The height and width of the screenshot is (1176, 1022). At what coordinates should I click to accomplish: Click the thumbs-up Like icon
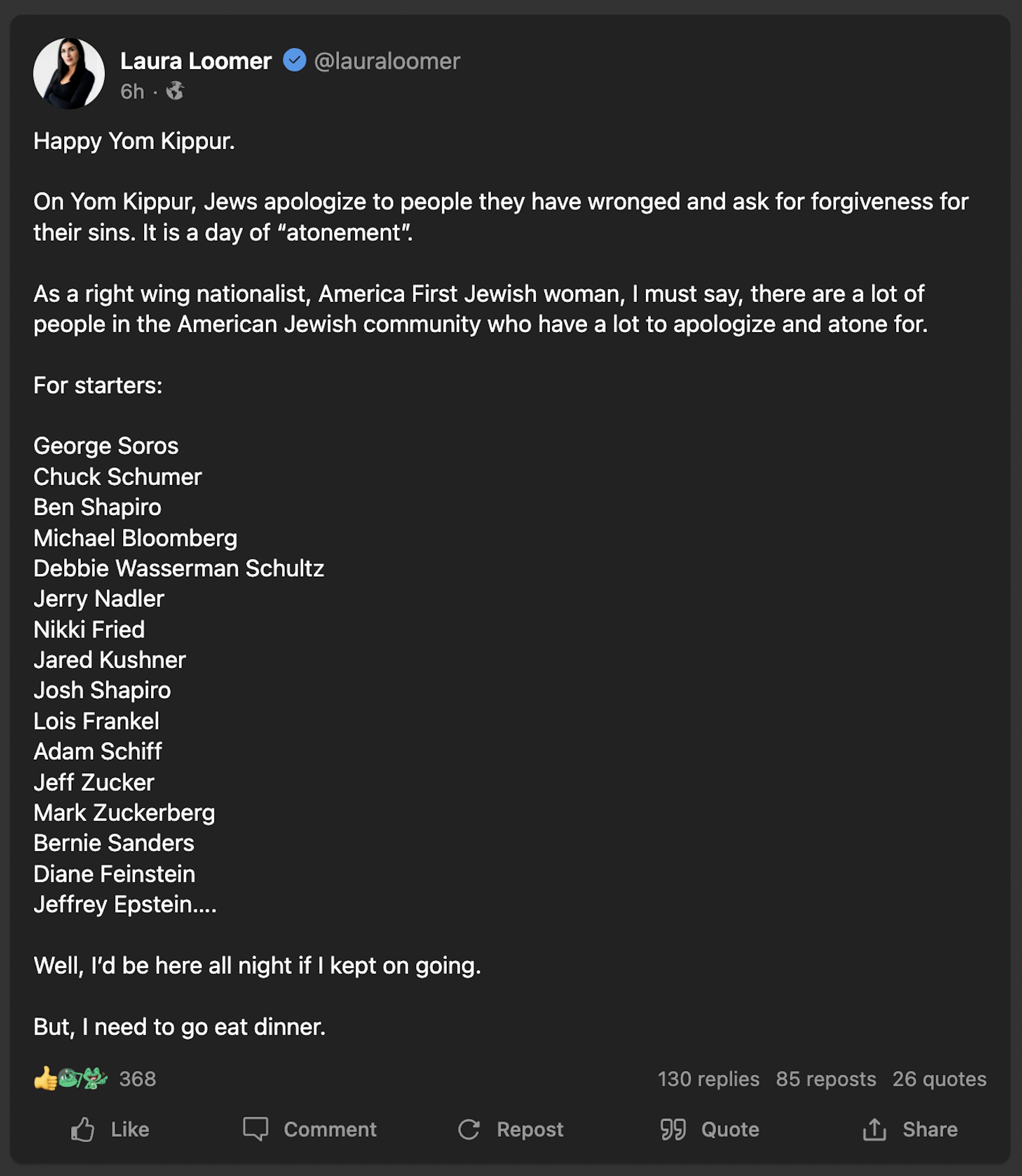[83, 1129]
